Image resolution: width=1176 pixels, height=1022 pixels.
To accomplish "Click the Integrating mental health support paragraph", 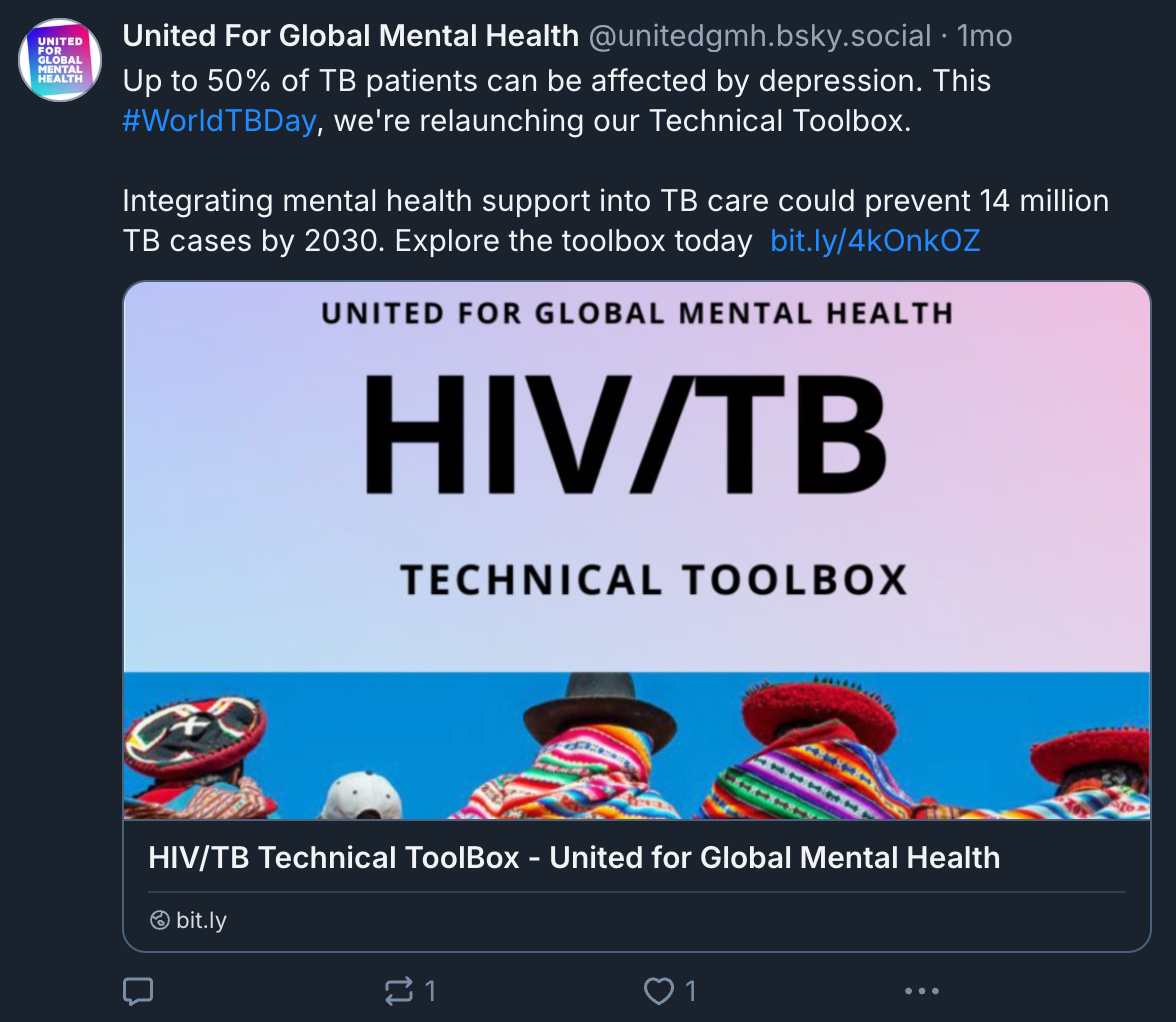I will point(615,220).
